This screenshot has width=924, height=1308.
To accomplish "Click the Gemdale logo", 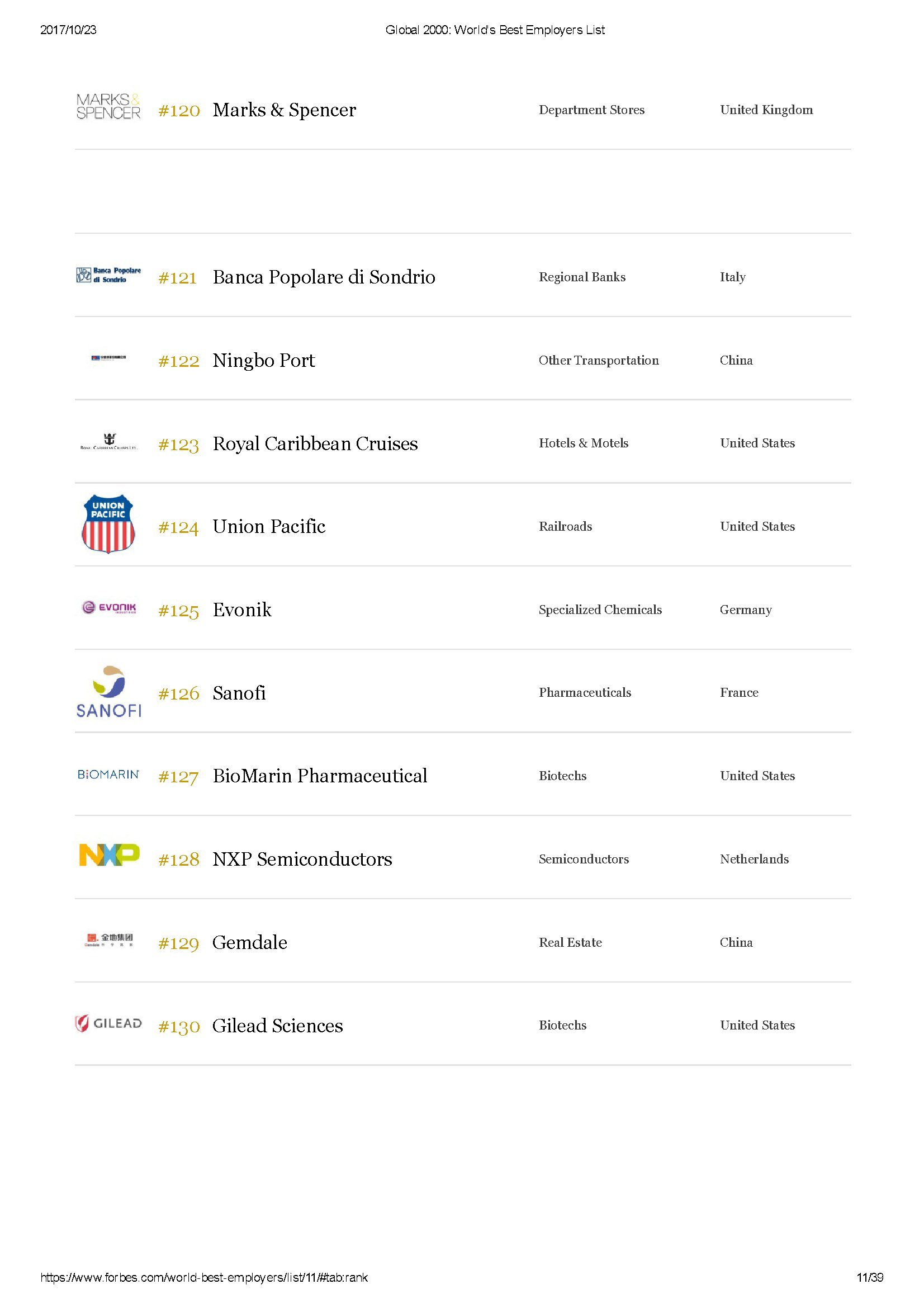I will pyautogui.click(x=109, y=939).
